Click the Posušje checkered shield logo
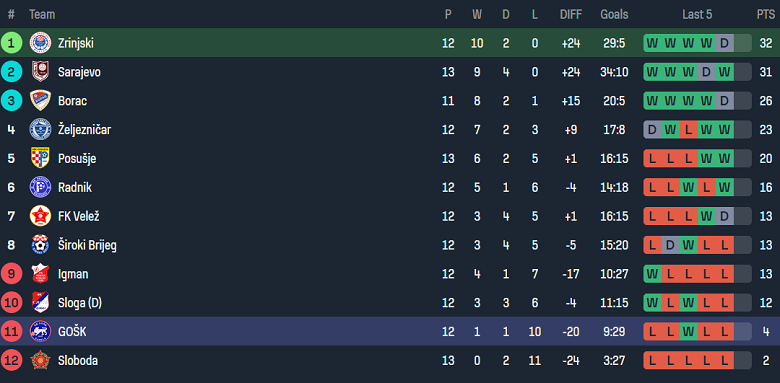The height and width of the screenshot is (383, 780). click(x=40, y=158)
